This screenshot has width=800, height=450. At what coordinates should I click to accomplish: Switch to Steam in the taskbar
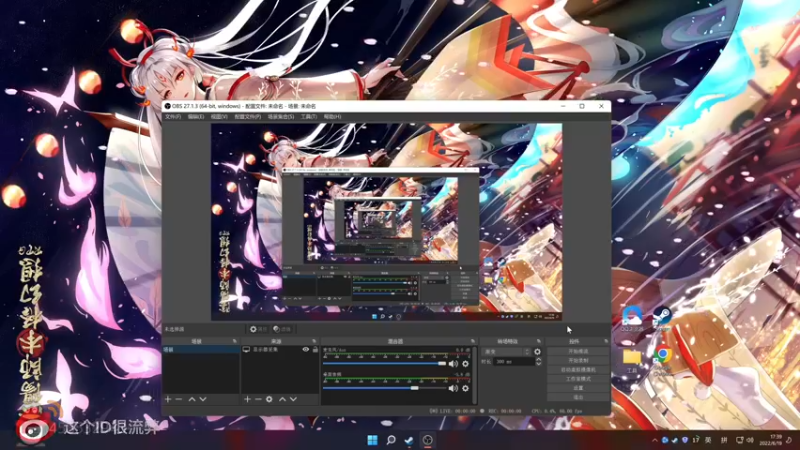409,440
